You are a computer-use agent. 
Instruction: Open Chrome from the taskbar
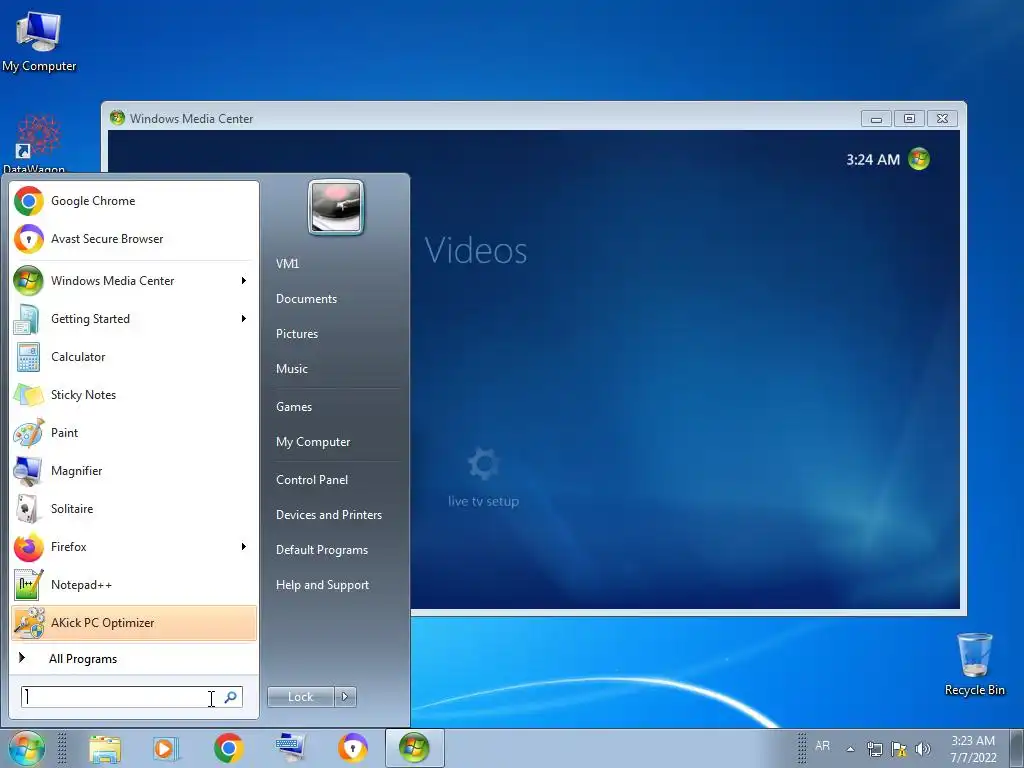(229, 748)
